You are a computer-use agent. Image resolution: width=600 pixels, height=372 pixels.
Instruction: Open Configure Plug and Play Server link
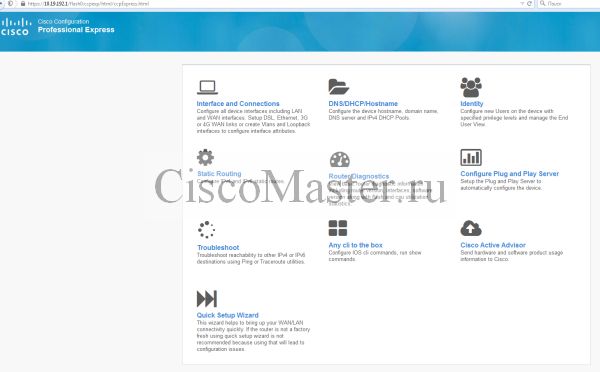pyautogui.click(x=510, y=174)
